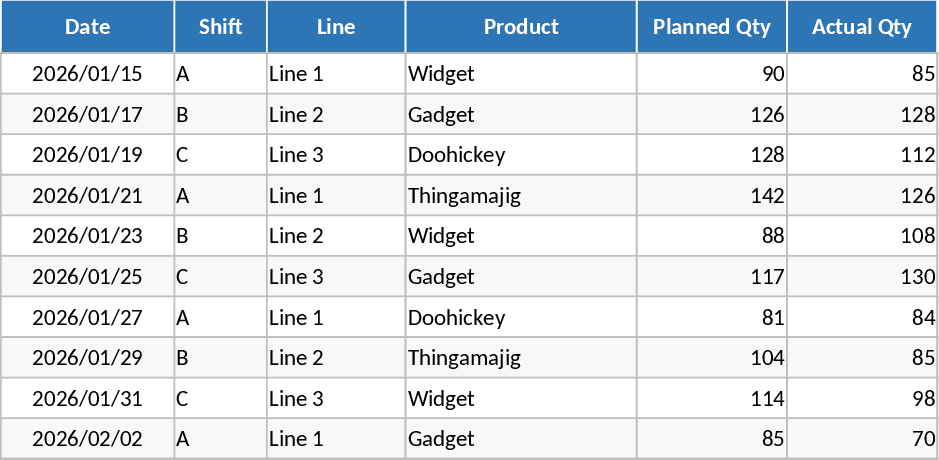Click the Actual Qty header

(x=862, y=27)
